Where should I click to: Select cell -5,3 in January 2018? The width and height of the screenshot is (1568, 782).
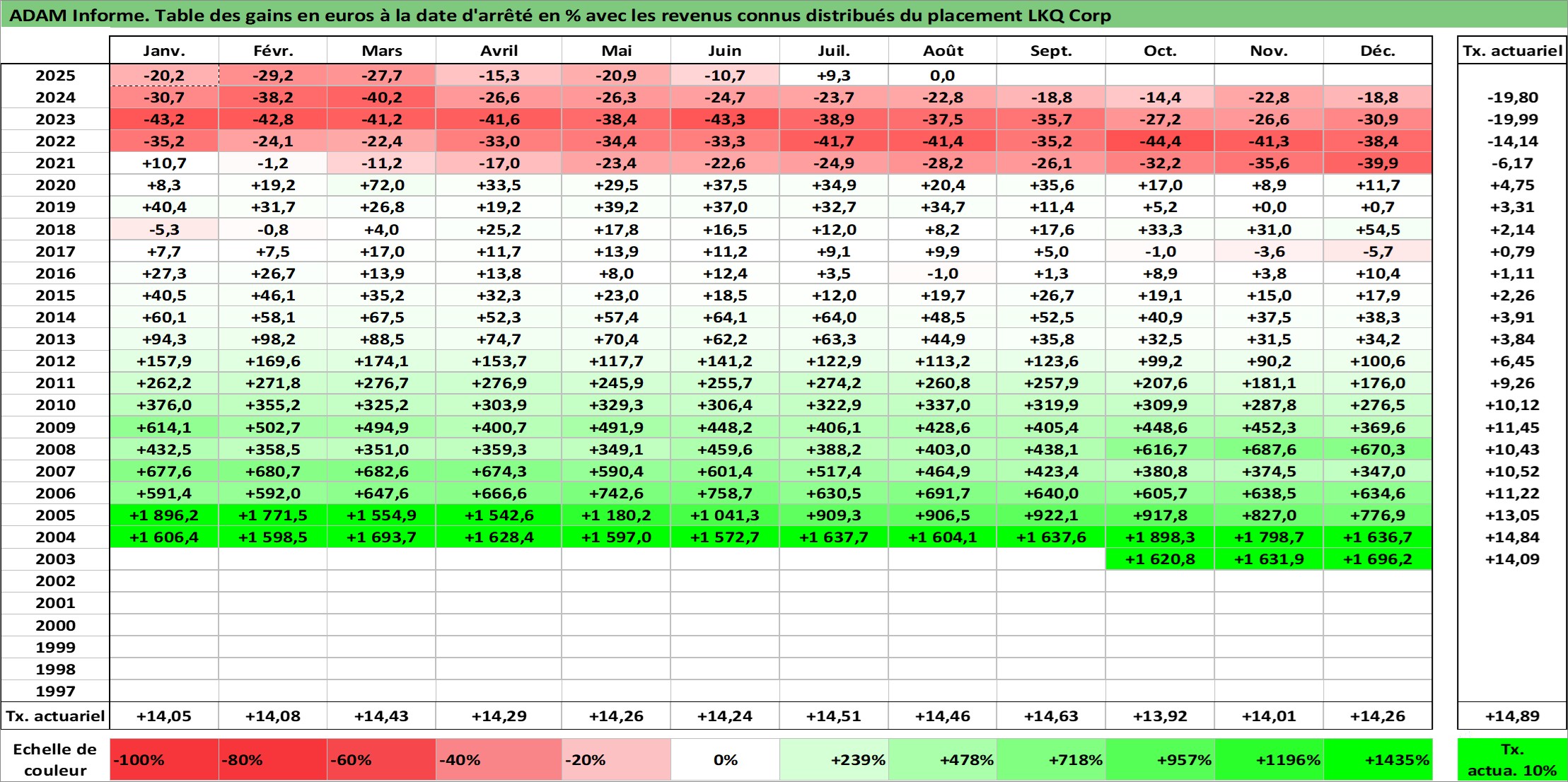pos(164,230)
